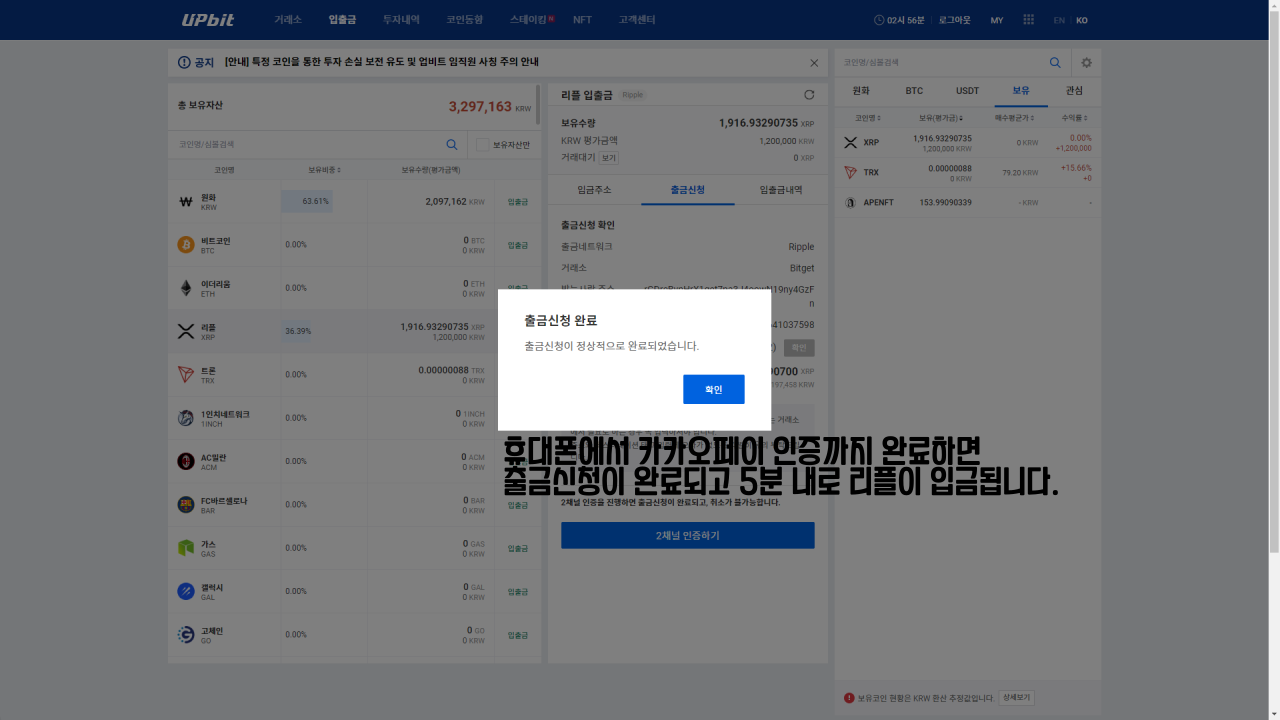The image size is (1280, 720).
Task: Select the XRP row in holdings list
Action: pos(968,143)
